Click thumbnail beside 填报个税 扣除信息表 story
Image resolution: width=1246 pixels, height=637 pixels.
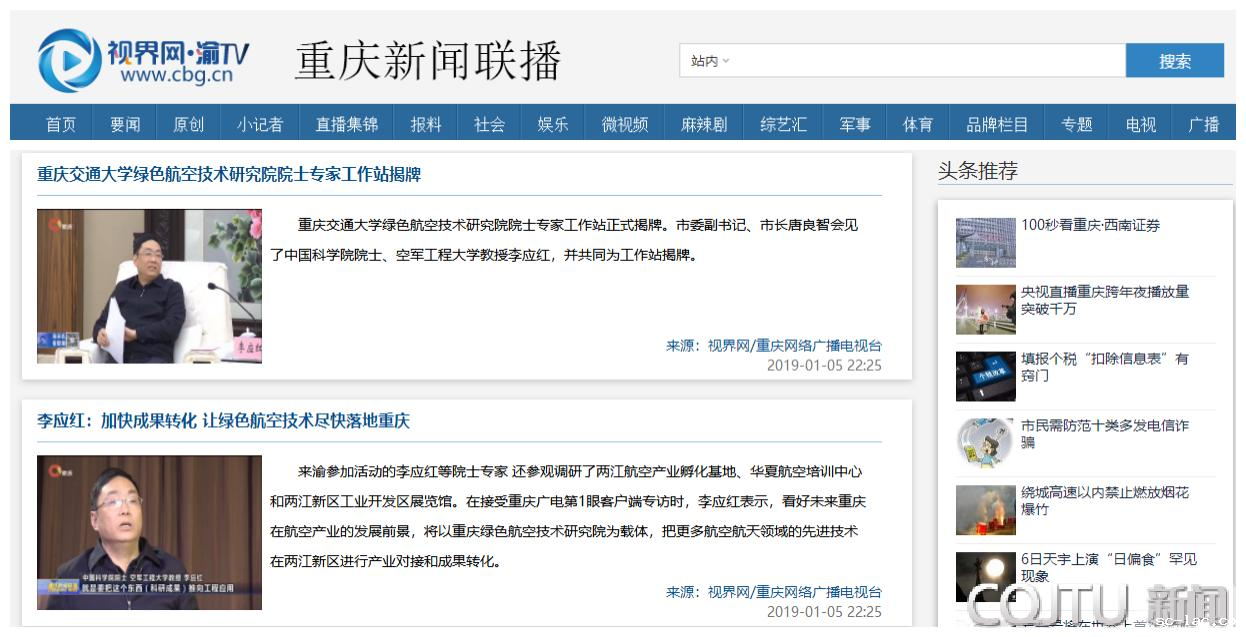click(985, 376)
